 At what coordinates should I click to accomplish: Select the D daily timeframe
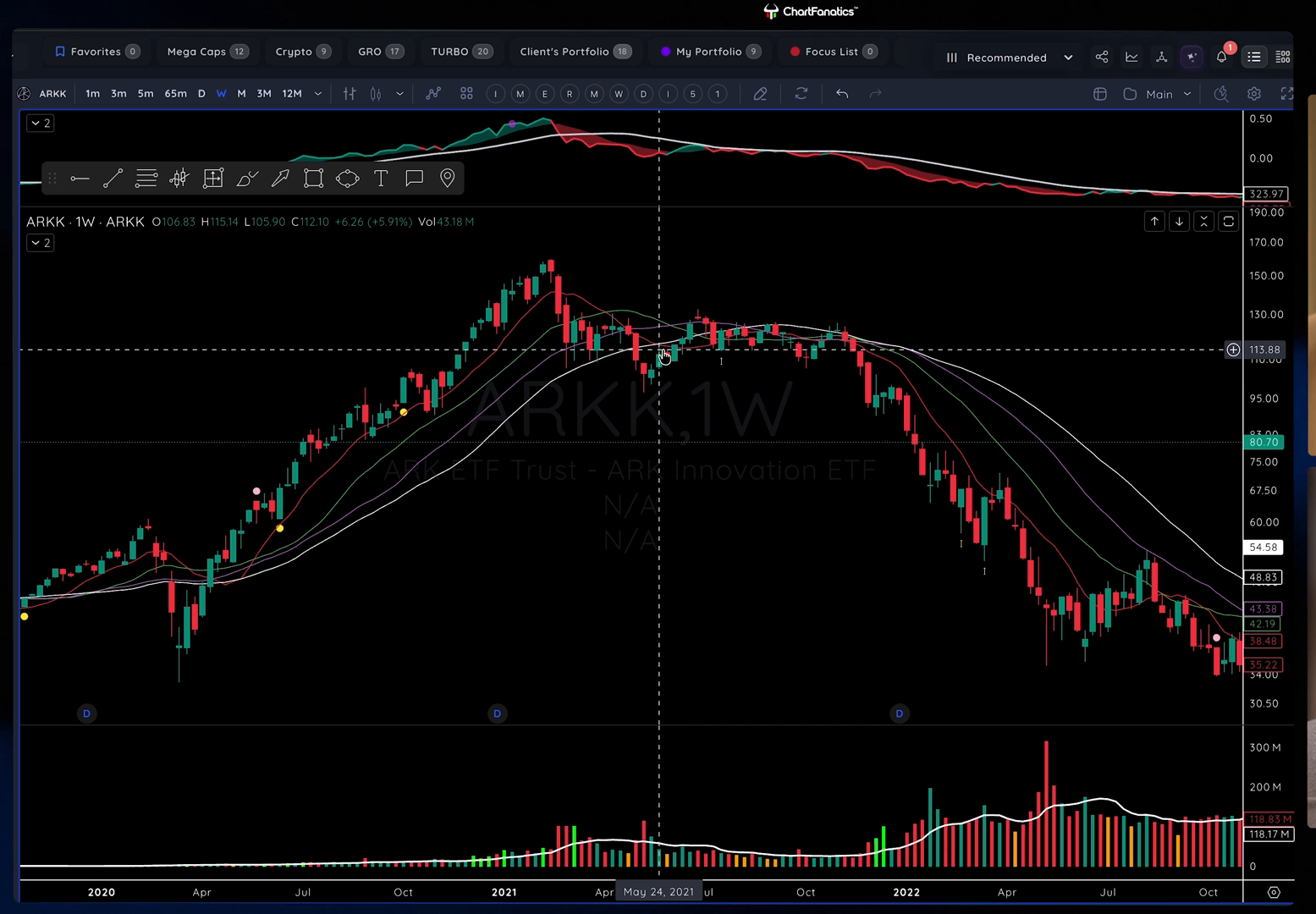(201, 94)
